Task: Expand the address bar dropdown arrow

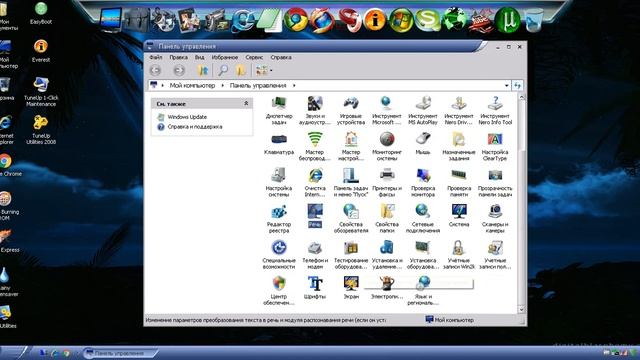Action: [507, 85]
